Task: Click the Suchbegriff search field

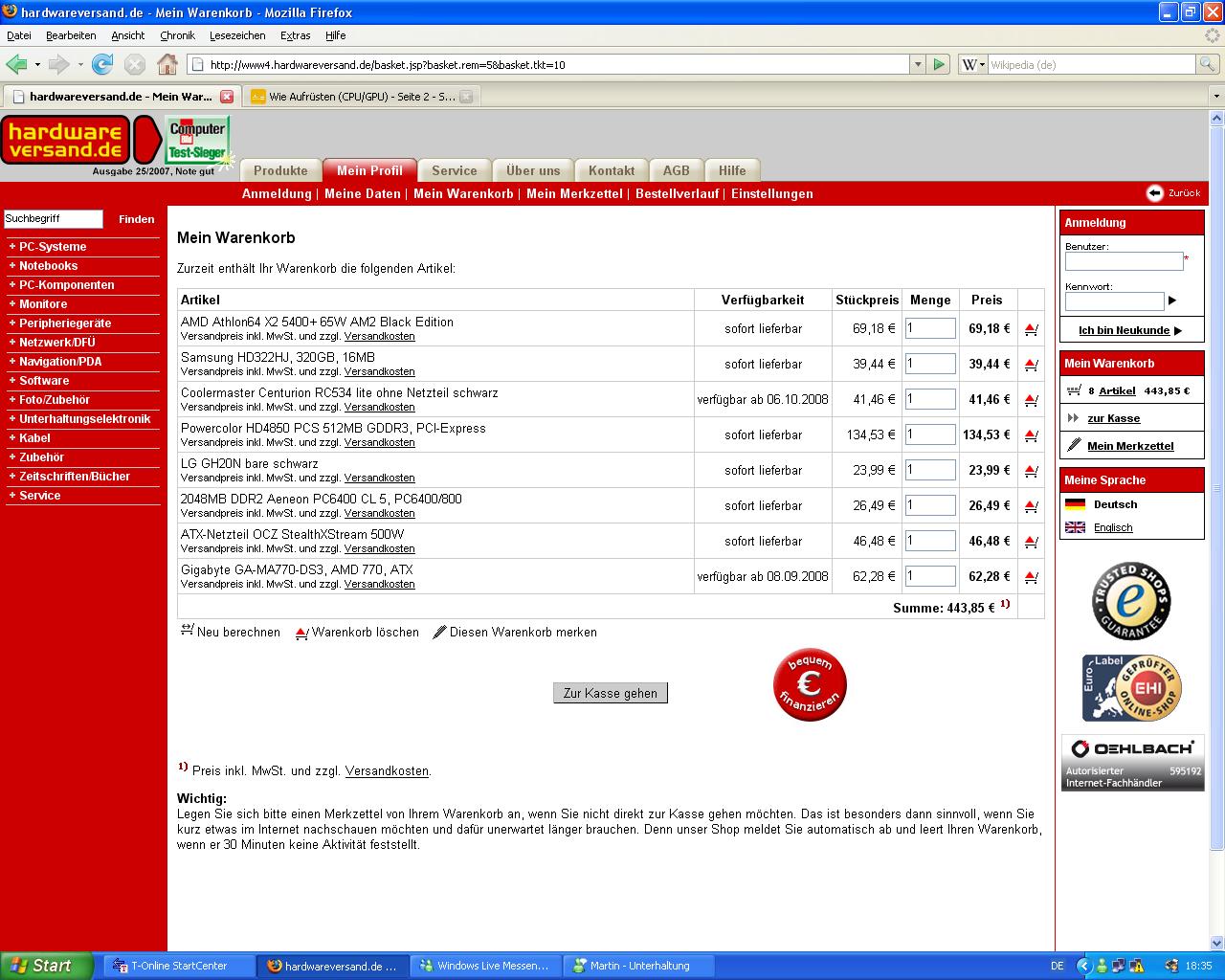Action: (53, 219)
